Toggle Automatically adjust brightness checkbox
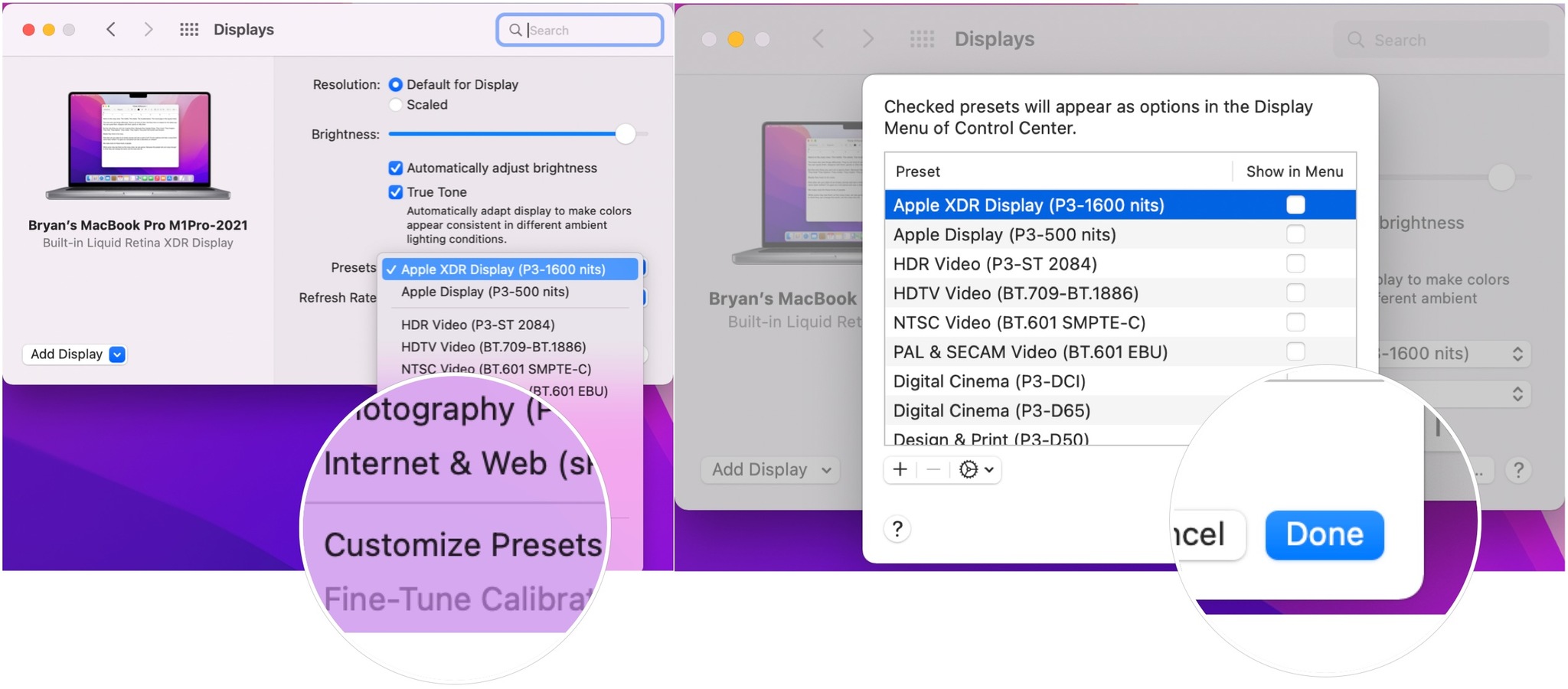Image resolution: width=1568 pixels, height=689 pixels. coord(396,168)
